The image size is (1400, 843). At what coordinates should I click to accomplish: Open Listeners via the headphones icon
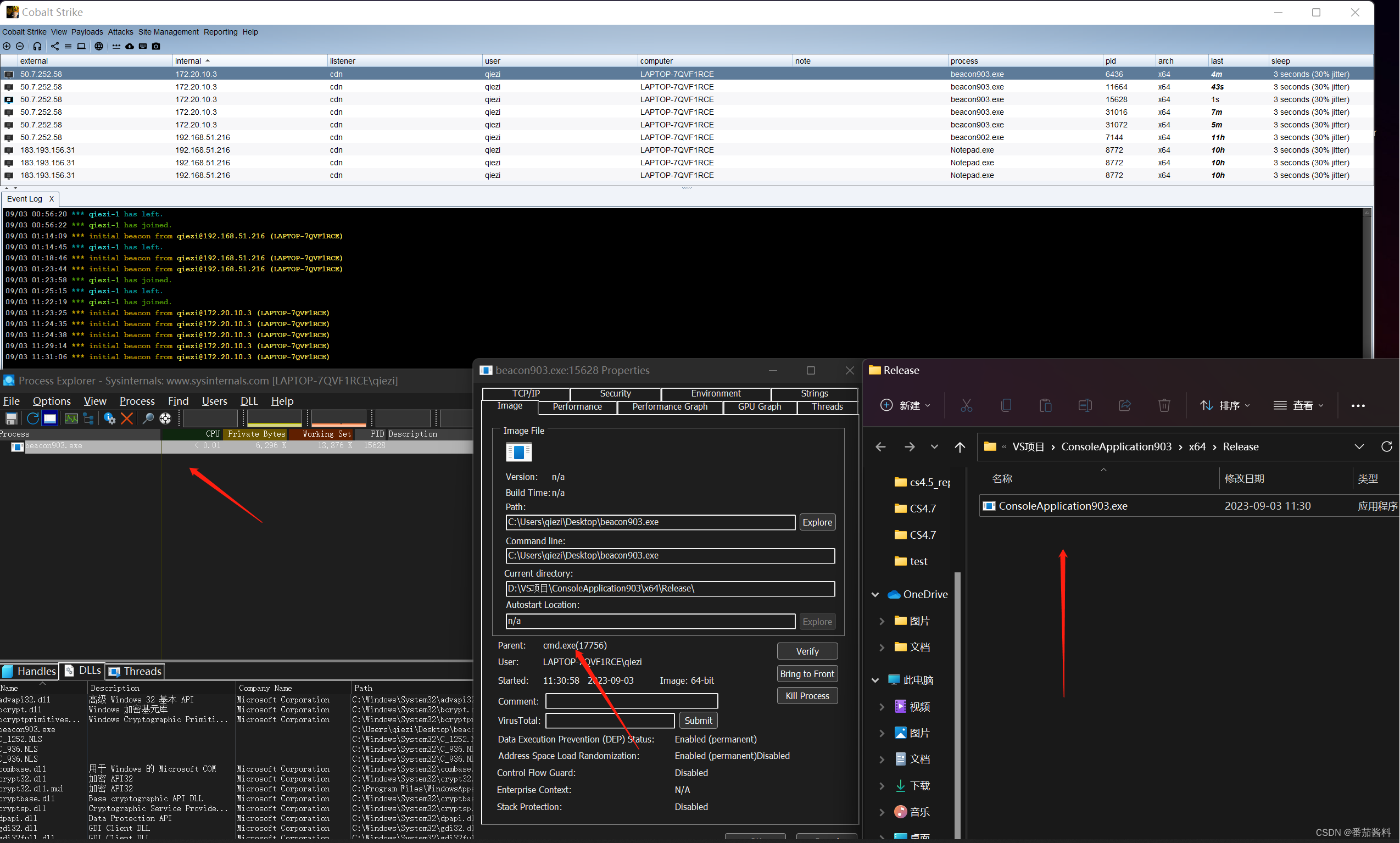tap(37, 46)
